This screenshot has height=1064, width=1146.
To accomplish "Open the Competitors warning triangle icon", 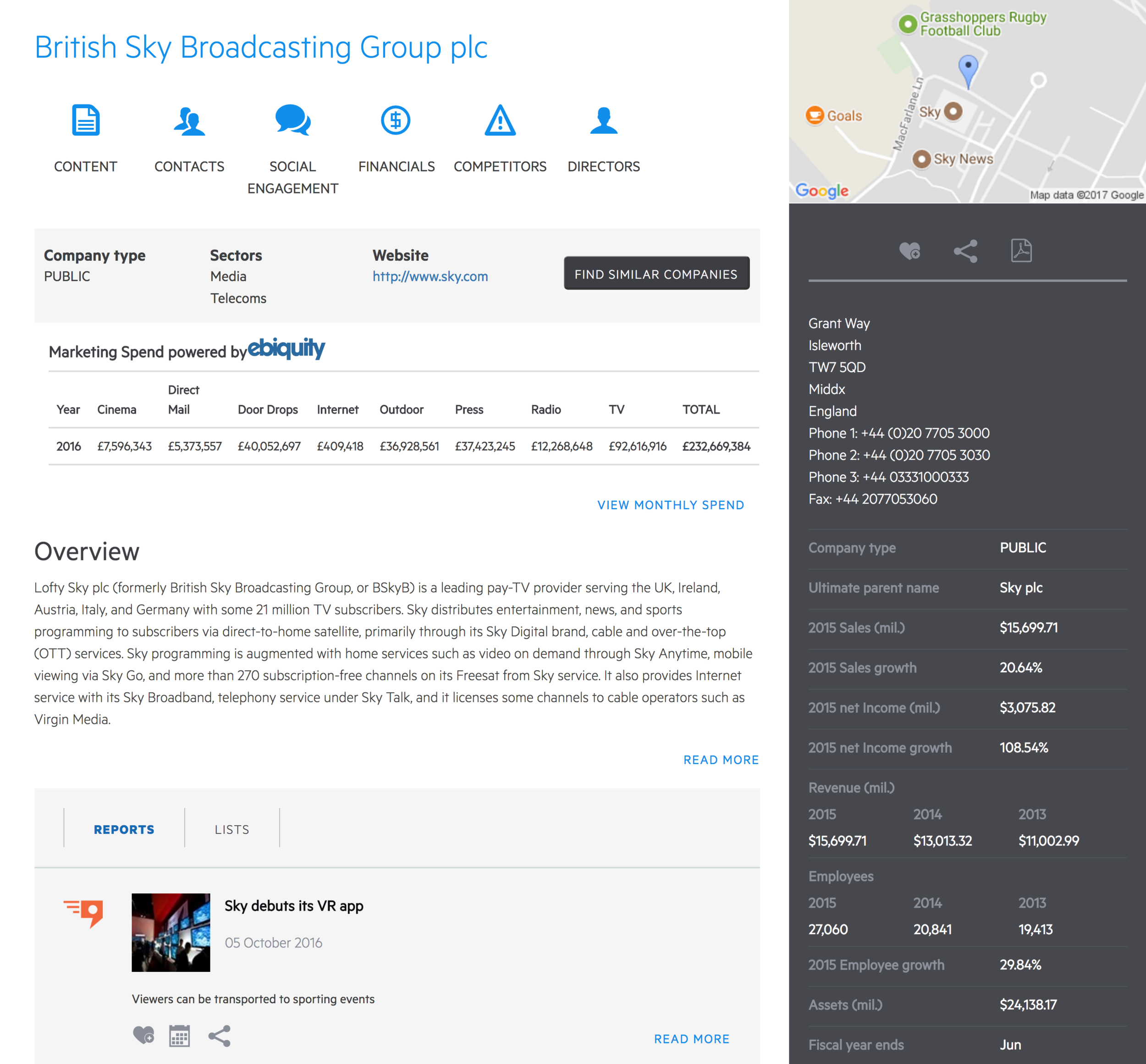I will point(500,120).
